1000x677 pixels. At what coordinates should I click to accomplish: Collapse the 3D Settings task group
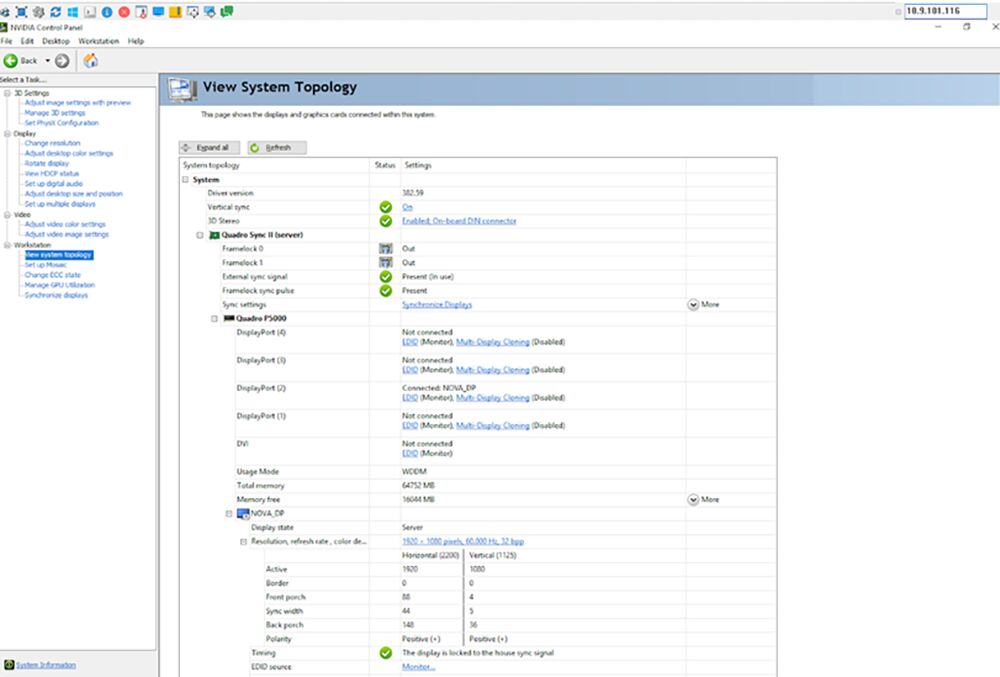coord(8,93)
